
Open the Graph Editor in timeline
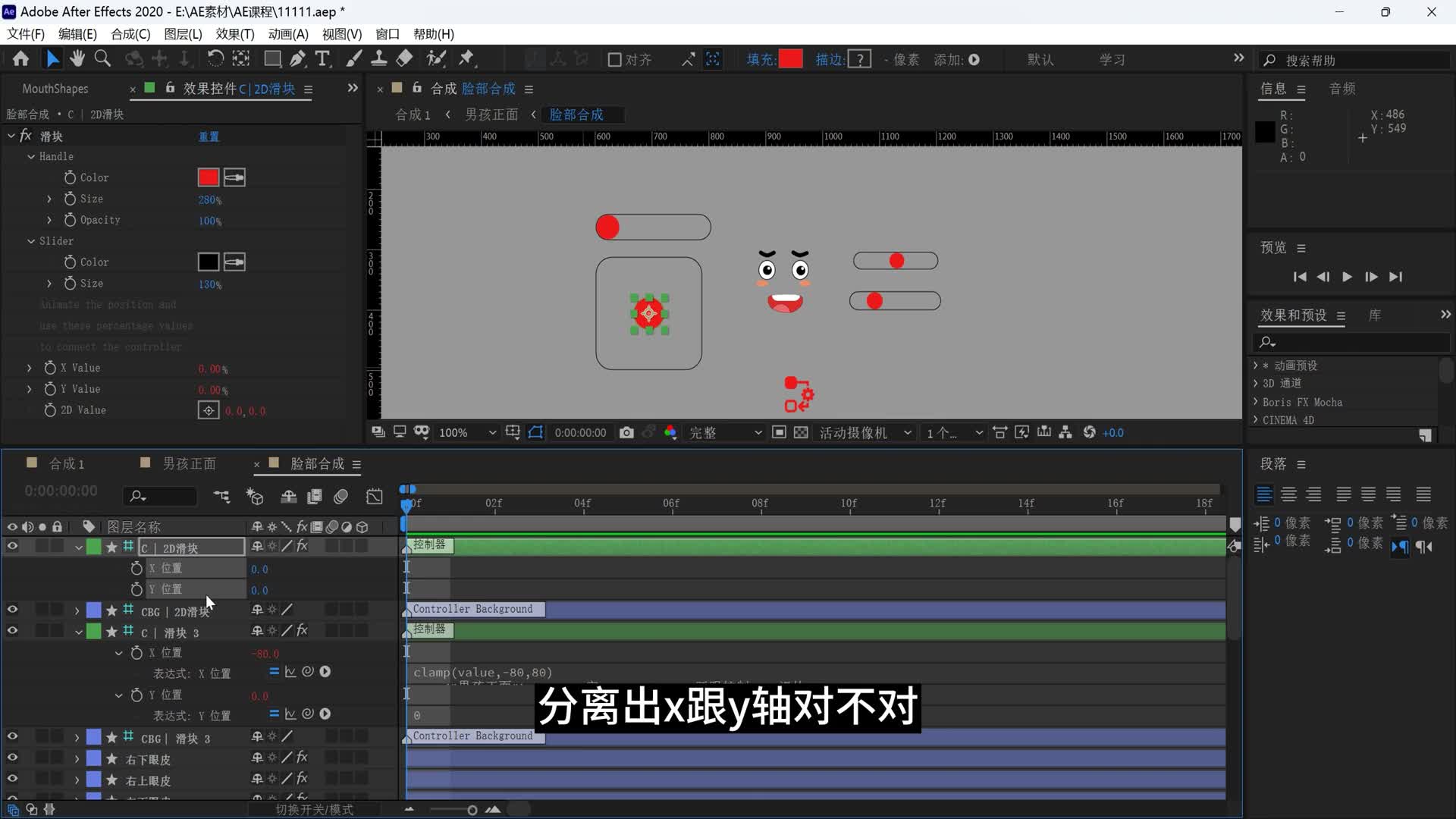(375, 497)
